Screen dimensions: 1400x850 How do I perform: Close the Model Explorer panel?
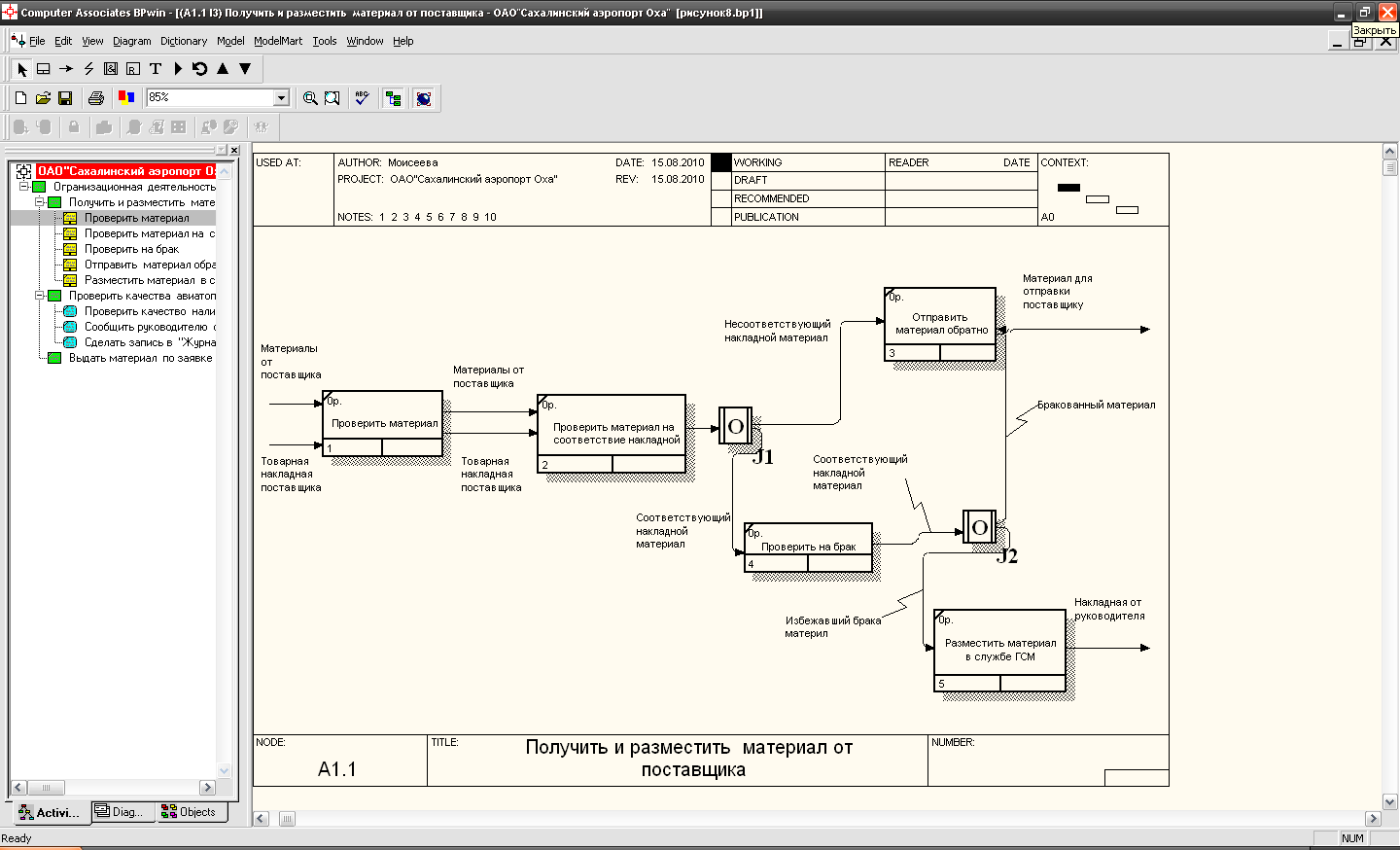(234, 150)
